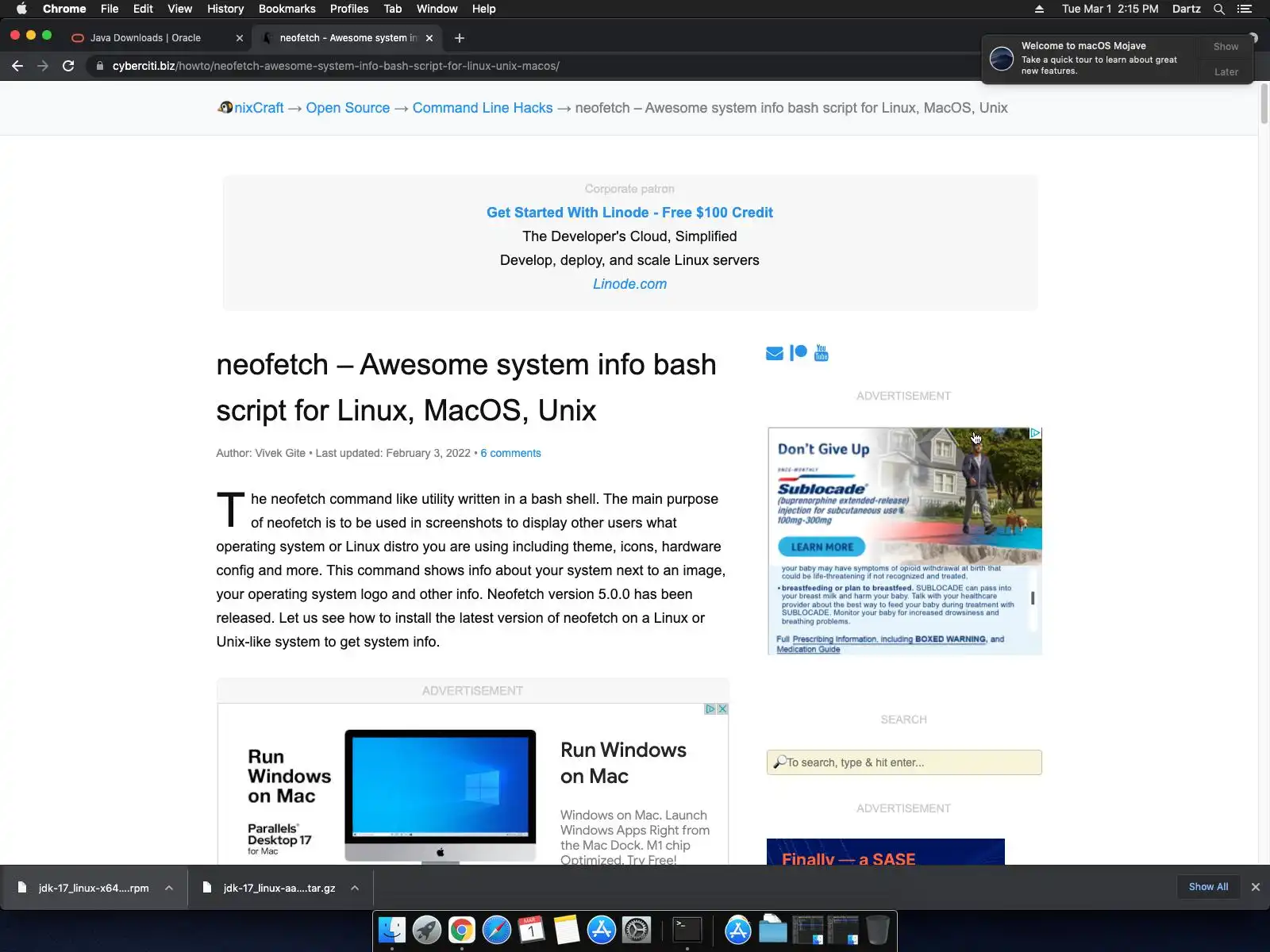Click the Dartz user name in menu bar
Viewport: 1270px width, 952px height.
1186,9
